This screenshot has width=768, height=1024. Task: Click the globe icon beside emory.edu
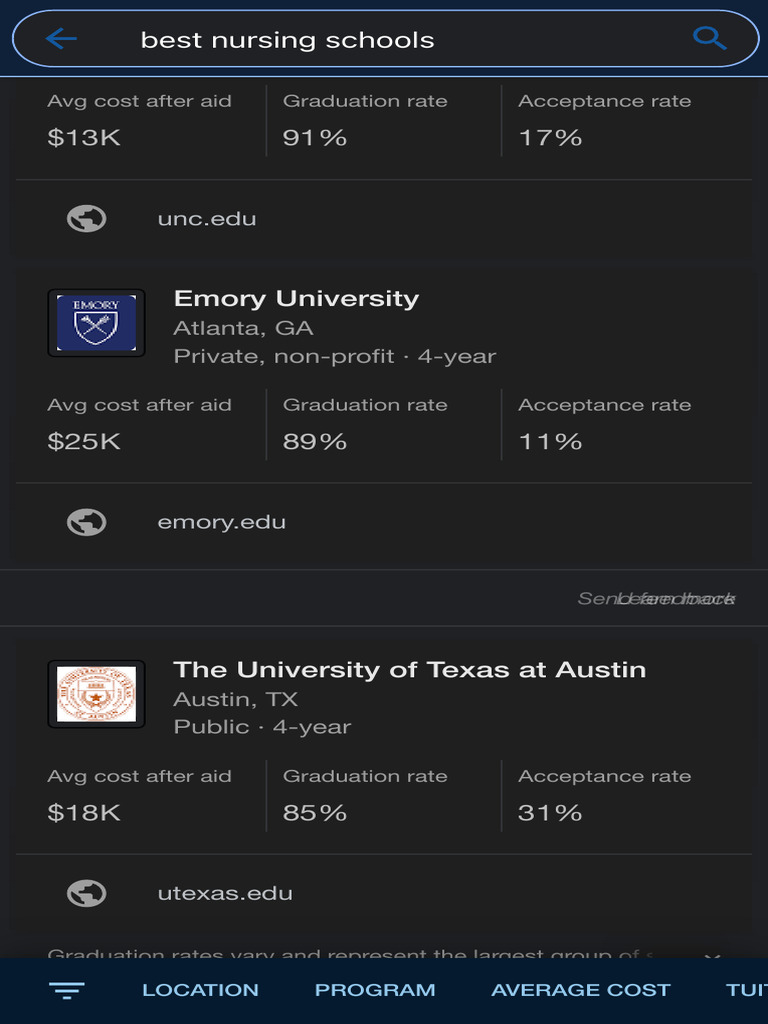pyautogui.click(x=86, y=522)
